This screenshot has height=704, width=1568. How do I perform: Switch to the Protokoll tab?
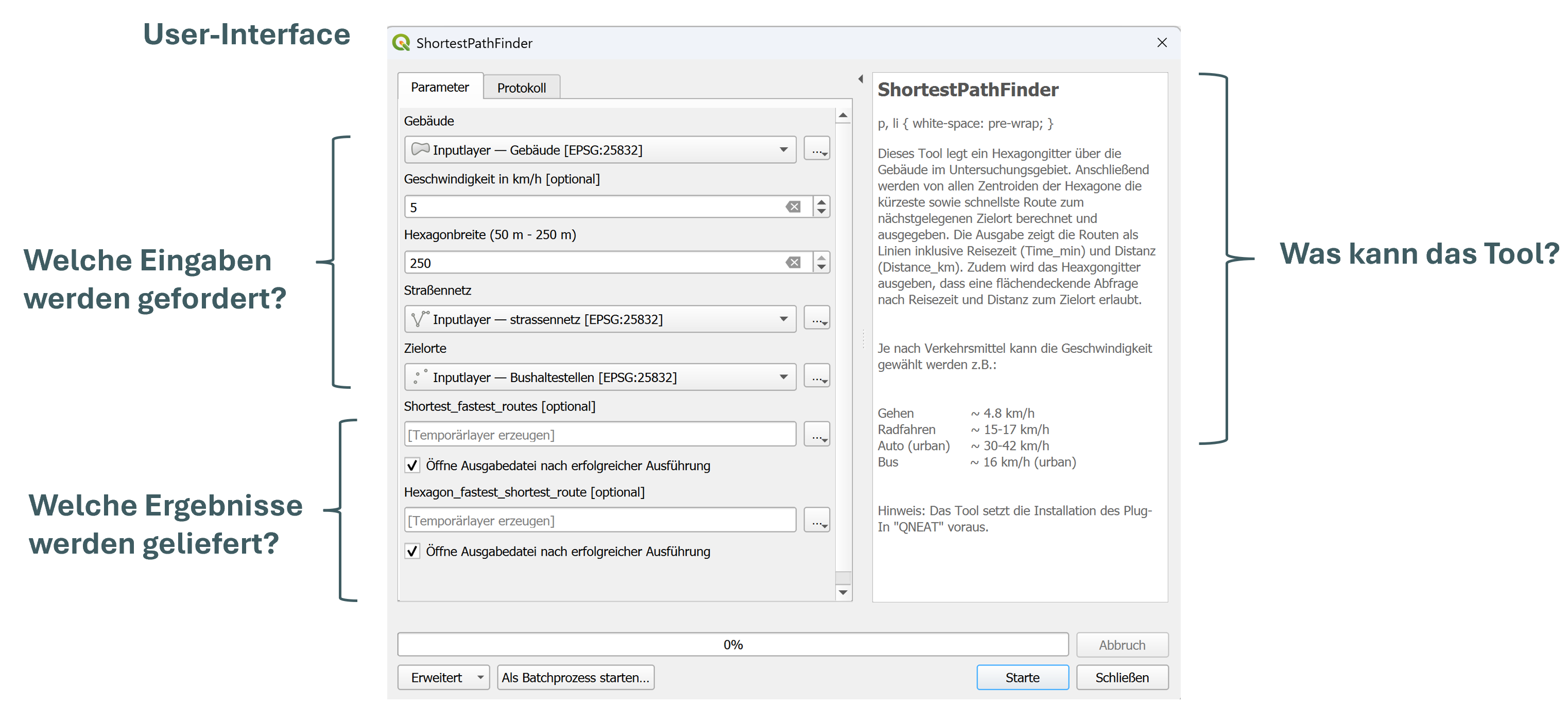pyautogui.click(x=521, y=88)
